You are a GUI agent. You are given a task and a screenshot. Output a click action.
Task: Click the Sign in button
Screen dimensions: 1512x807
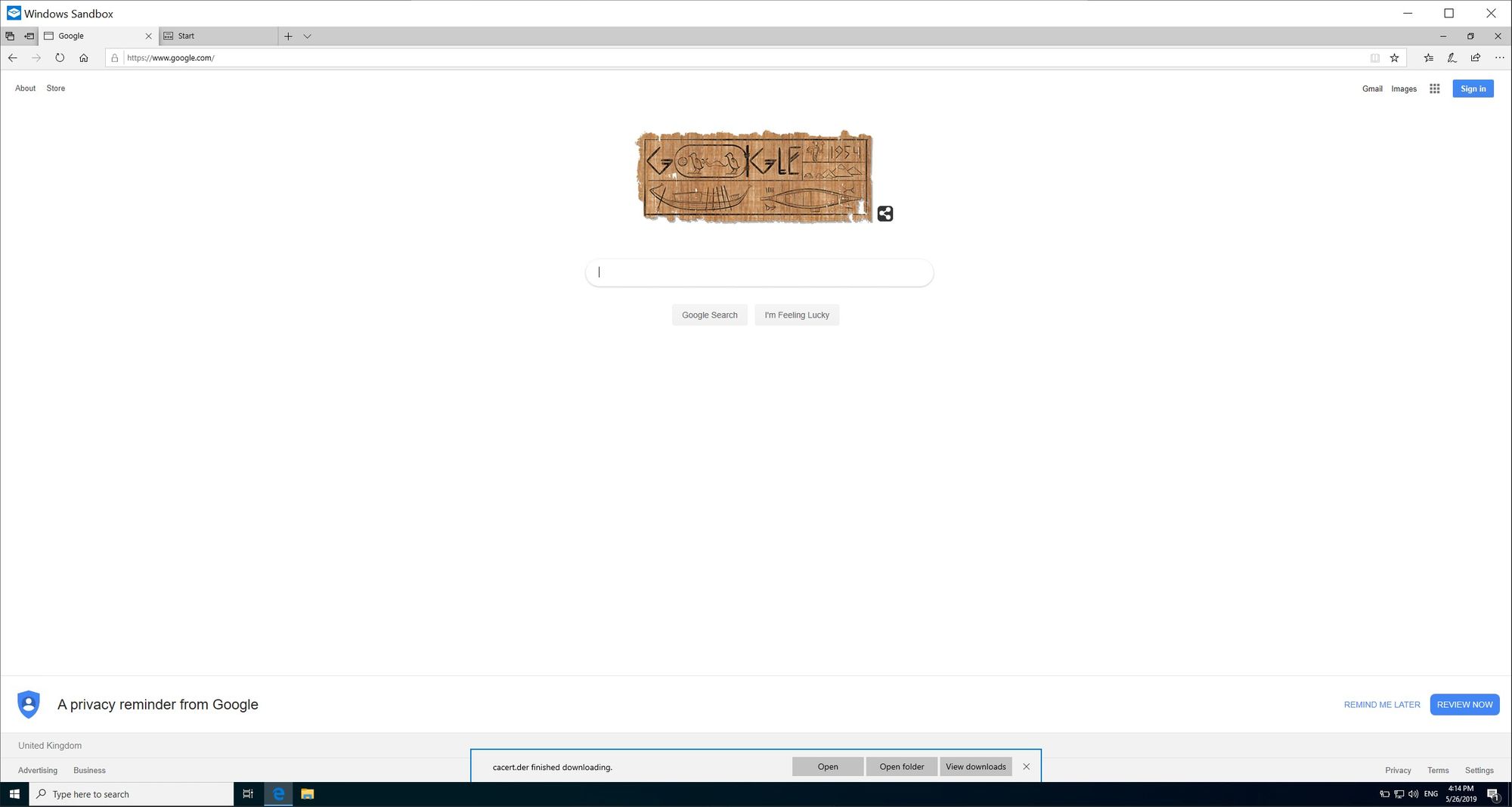click(x=1473, y=88)
